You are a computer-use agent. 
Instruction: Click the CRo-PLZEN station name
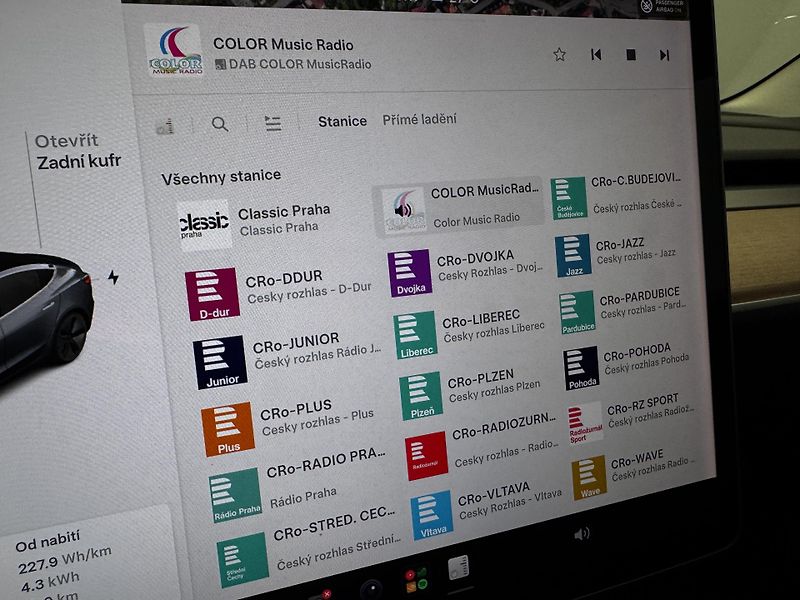[481, 379]
